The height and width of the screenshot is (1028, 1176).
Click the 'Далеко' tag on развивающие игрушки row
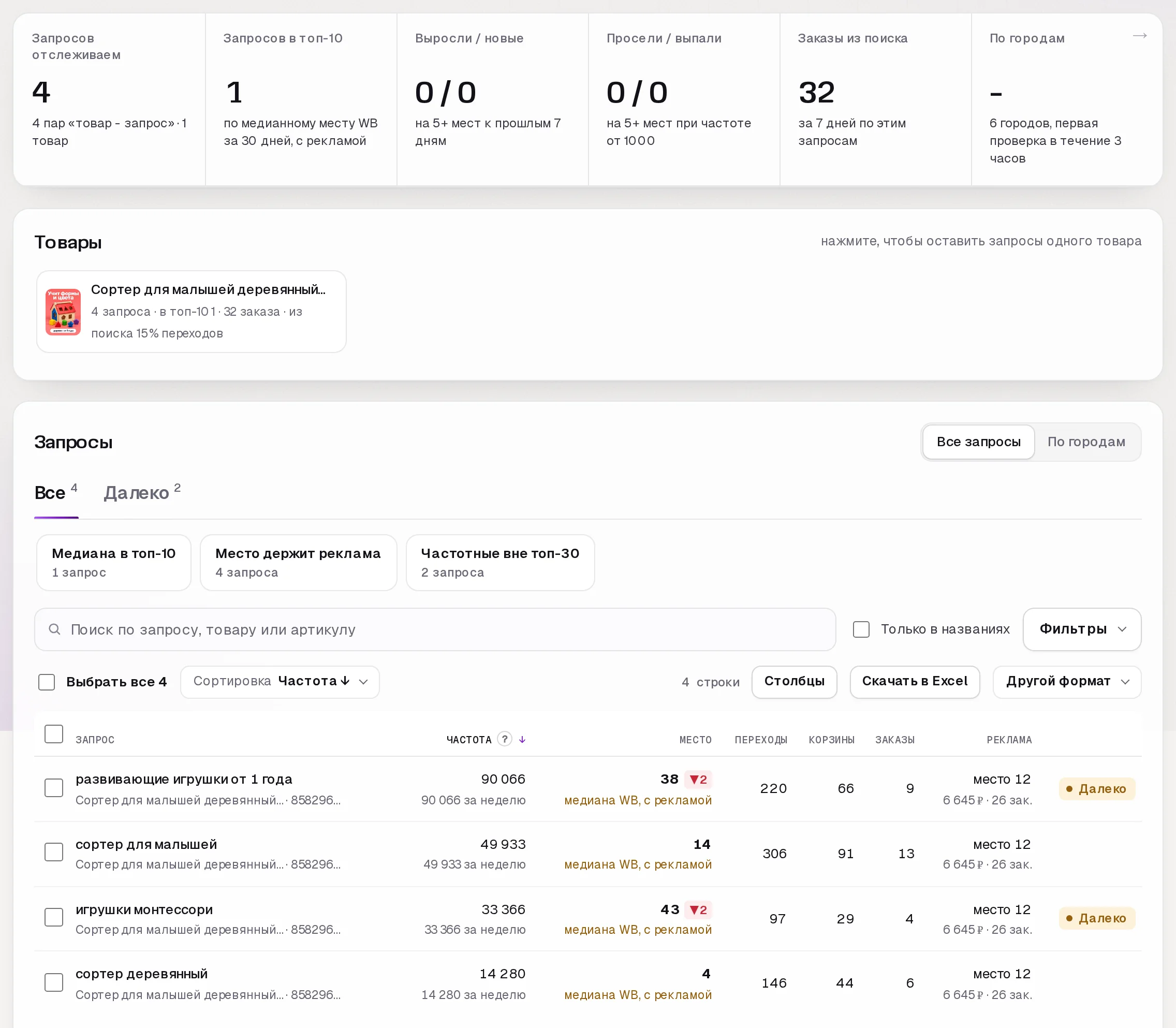1096,788
